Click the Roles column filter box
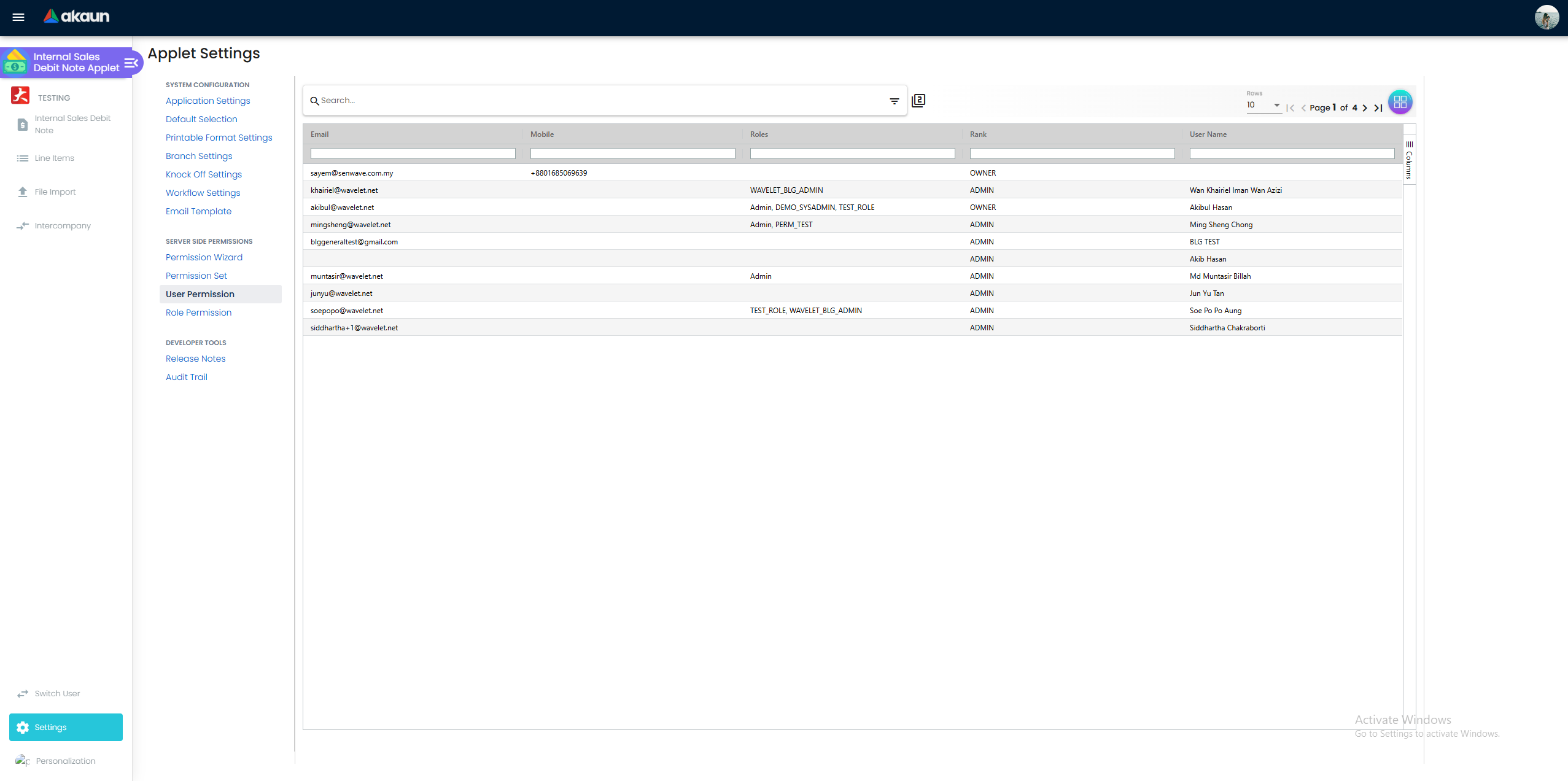Viewport: 1568px width, 781px height. (x=853, y=153)
